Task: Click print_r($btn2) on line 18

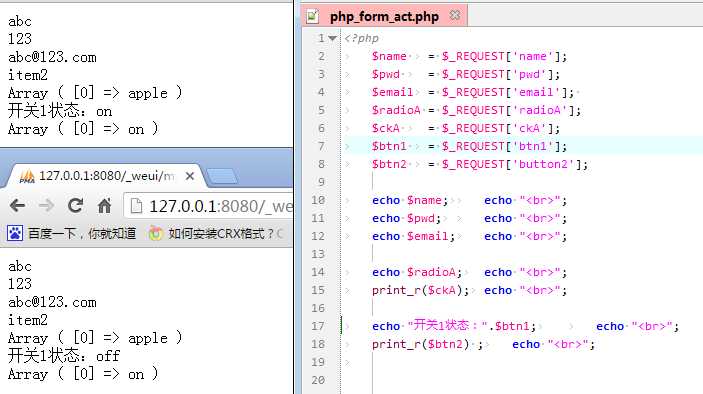Action: pyautogui.click(x=421, y=344)
